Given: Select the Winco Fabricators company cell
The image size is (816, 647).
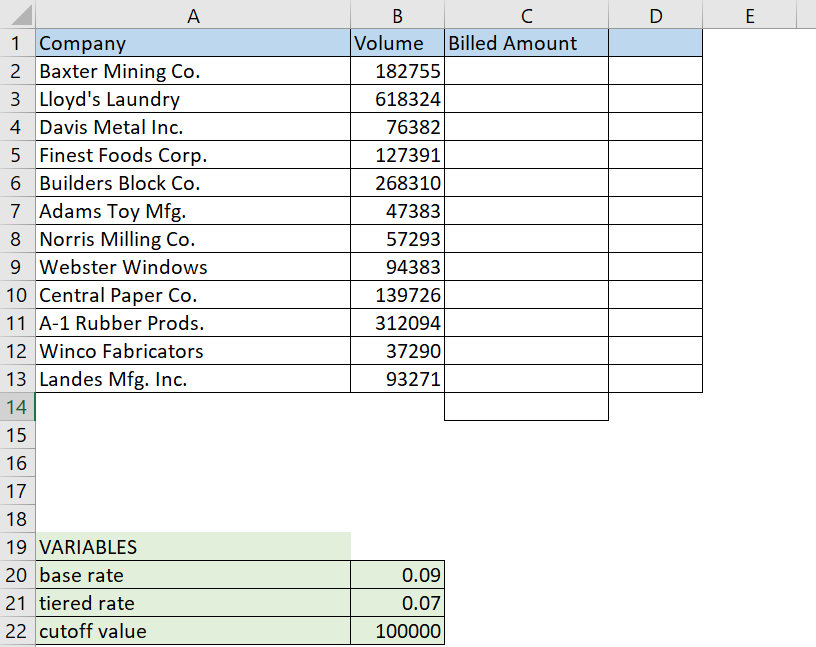Looking at the screenshot, I should tap(193, 351).
